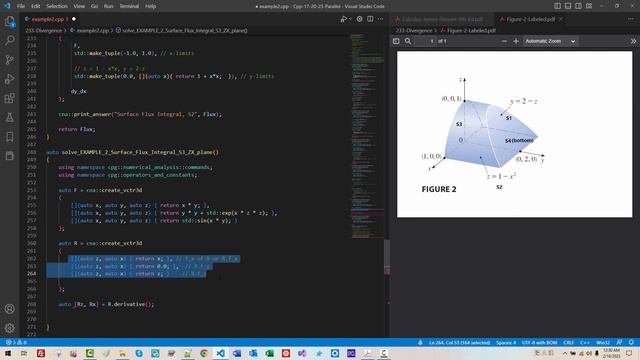The width and height of the screenshot is (640, 360).
Task: Switch to the Calculus James Stewart PDF tab
Action: 442,19
